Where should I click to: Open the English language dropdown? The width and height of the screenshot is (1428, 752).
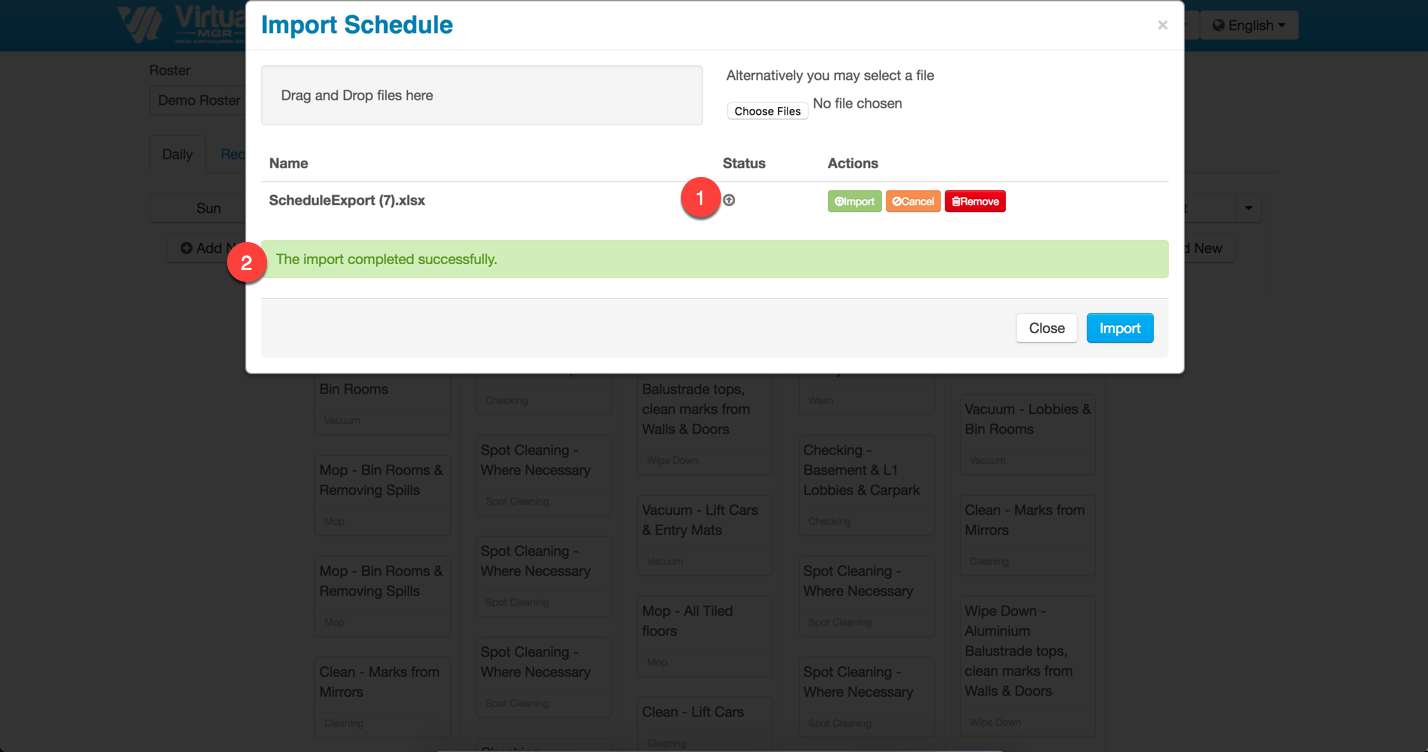(x=1248, y=26)
